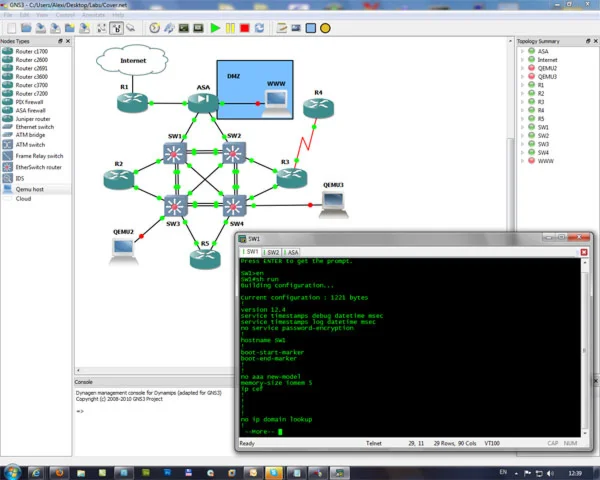The width and height of the screenshot is (600, 480).
Task: Select EtherSwitch router in Nodes Types list
Action: [x=40, y=166]
